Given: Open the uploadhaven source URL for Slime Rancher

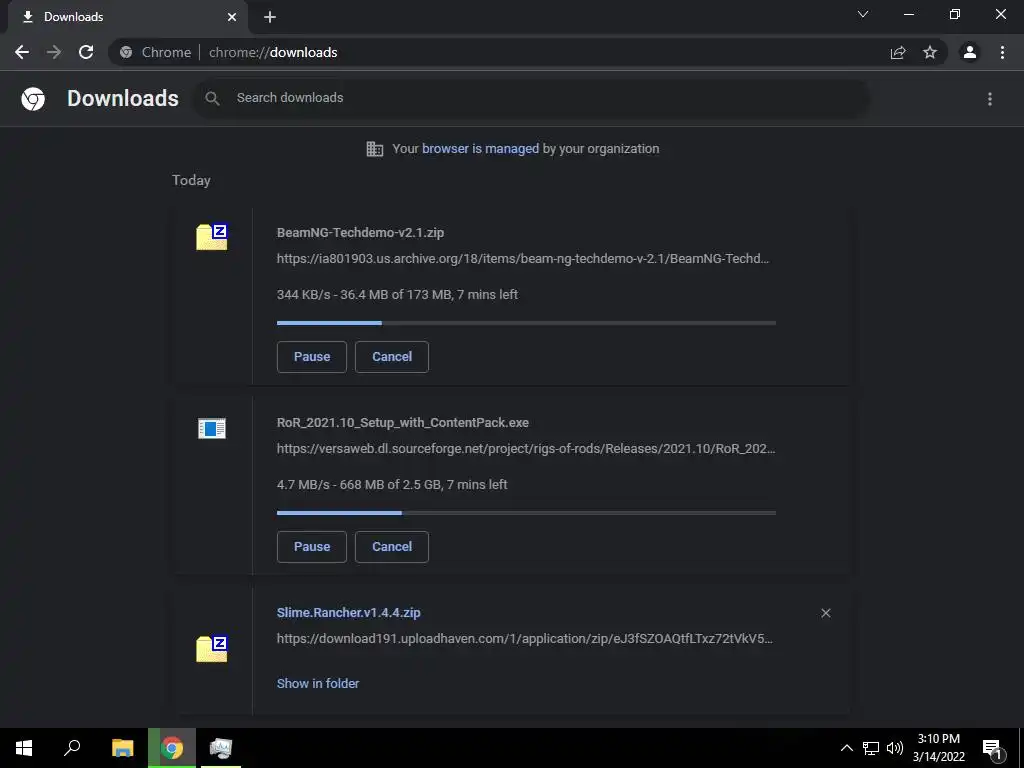Looking at the screenshot, I should tap(524, 639).
